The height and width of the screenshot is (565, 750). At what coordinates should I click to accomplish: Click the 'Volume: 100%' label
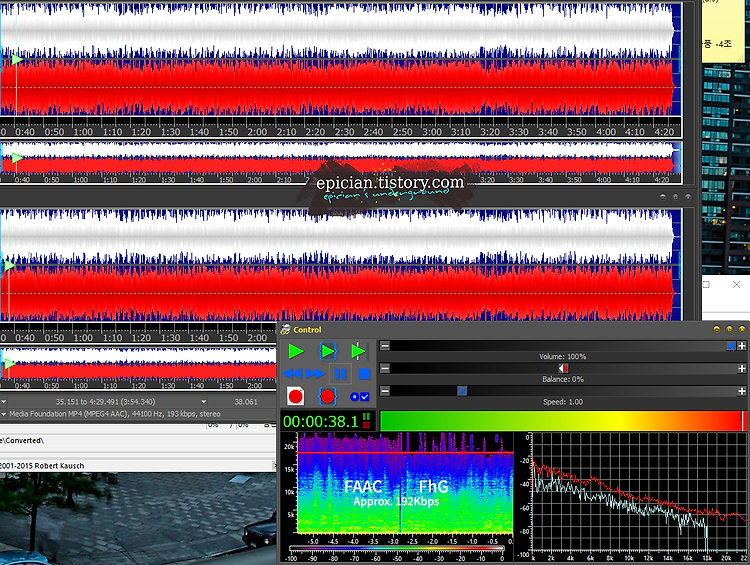[562, 356]
